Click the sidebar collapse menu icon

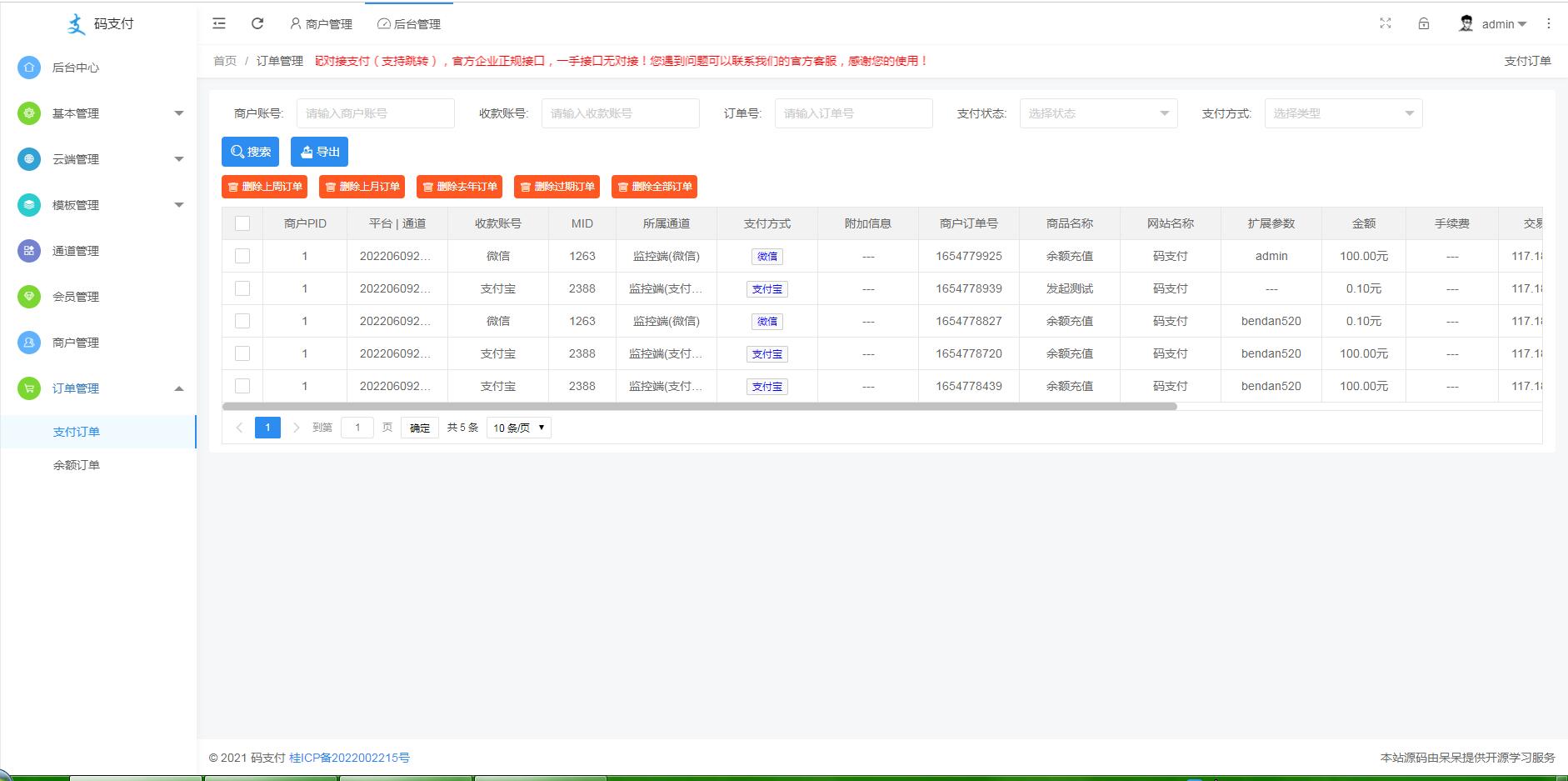click(219, 23)
